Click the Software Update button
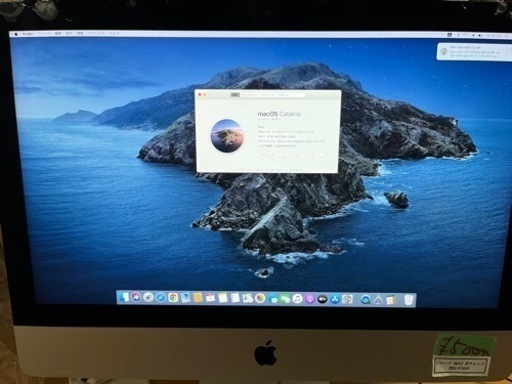512x384 pixels. [x=304, y=155]
